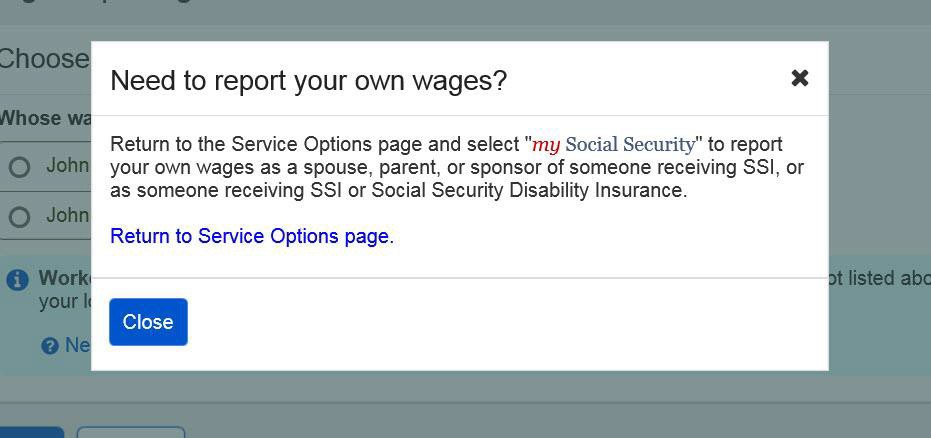Open the Return to Service Options page link
931x438 pixels.
tap(249, 236)
